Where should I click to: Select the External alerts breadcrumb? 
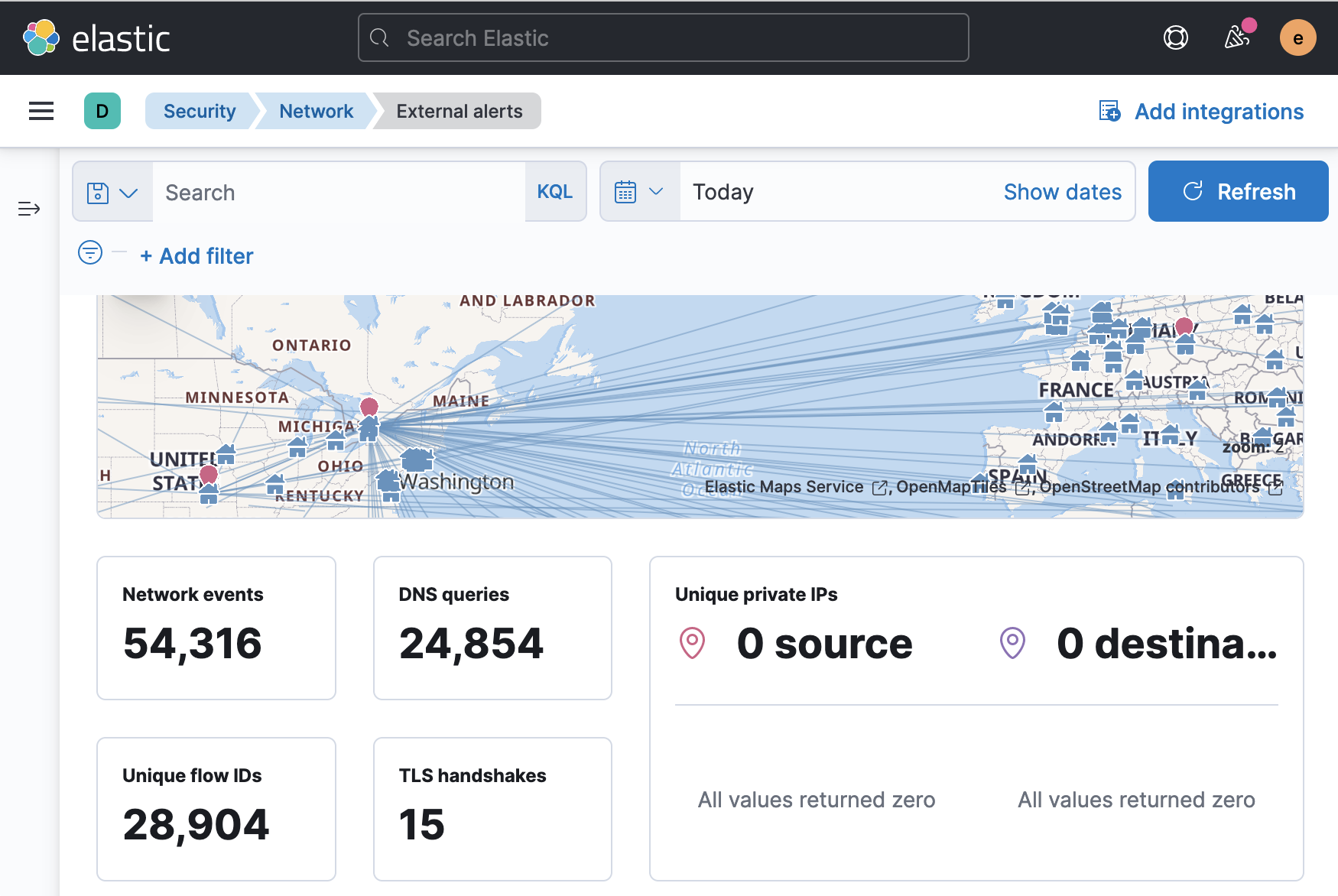tap(459, 111)
